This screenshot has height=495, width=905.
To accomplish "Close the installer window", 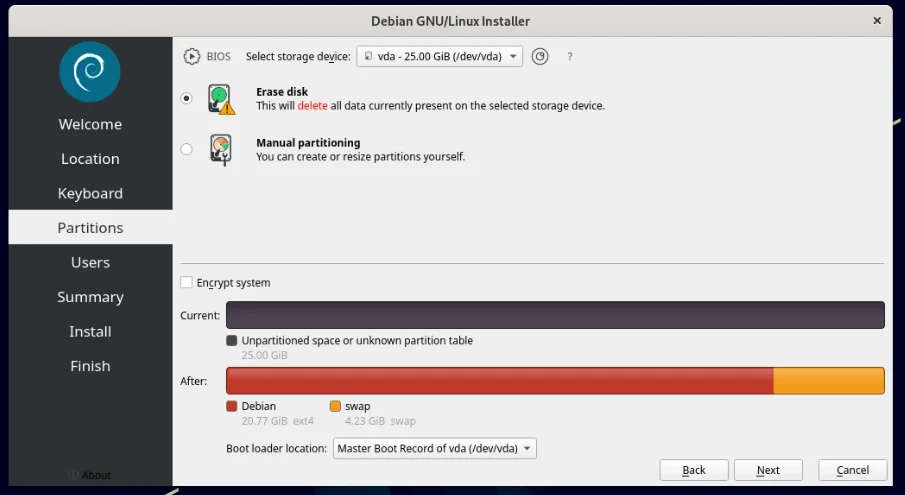I will [877, 20].
